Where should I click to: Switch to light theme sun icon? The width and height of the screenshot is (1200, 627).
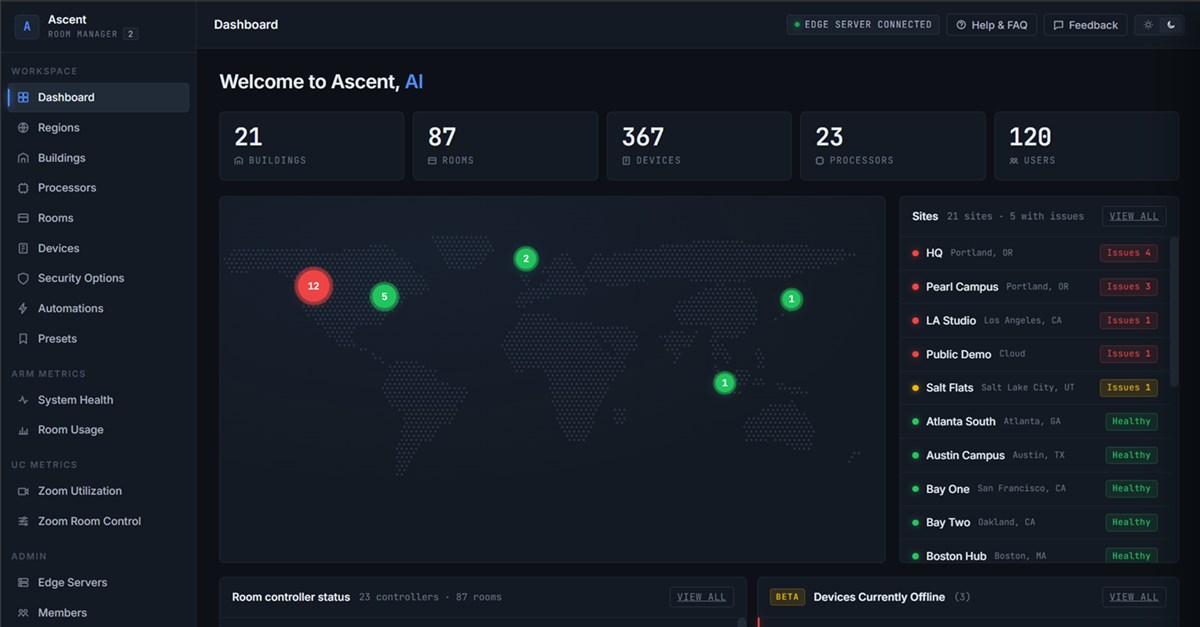tap(1149, 25)
